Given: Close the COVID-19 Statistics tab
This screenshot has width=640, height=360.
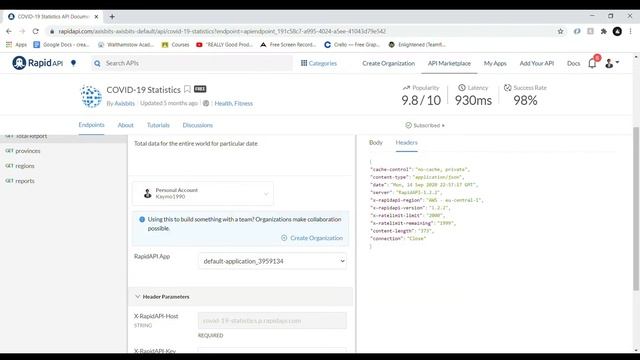Looking at the screenshot, I should (x=96, y=17).
